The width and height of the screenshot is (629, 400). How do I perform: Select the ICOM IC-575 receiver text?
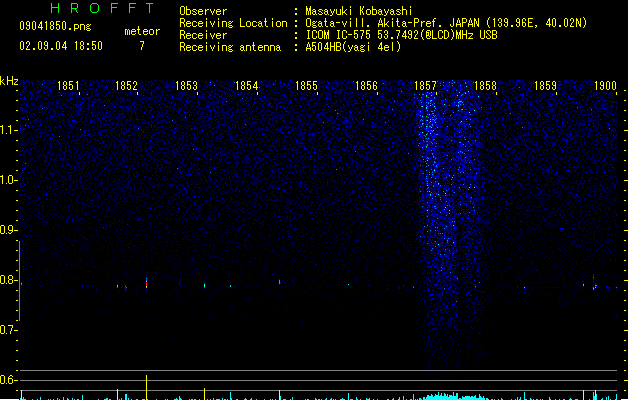click(402, 35)
